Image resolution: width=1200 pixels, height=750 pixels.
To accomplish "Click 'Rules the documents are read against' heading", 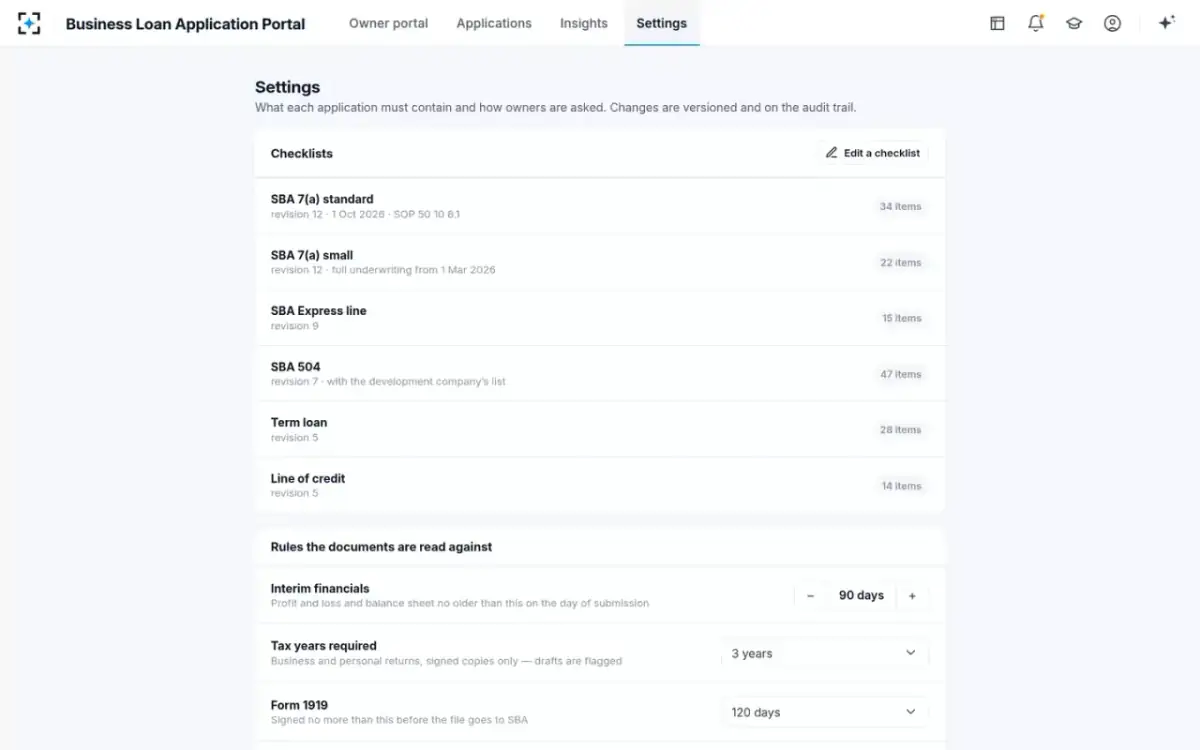I will (381, 547).
